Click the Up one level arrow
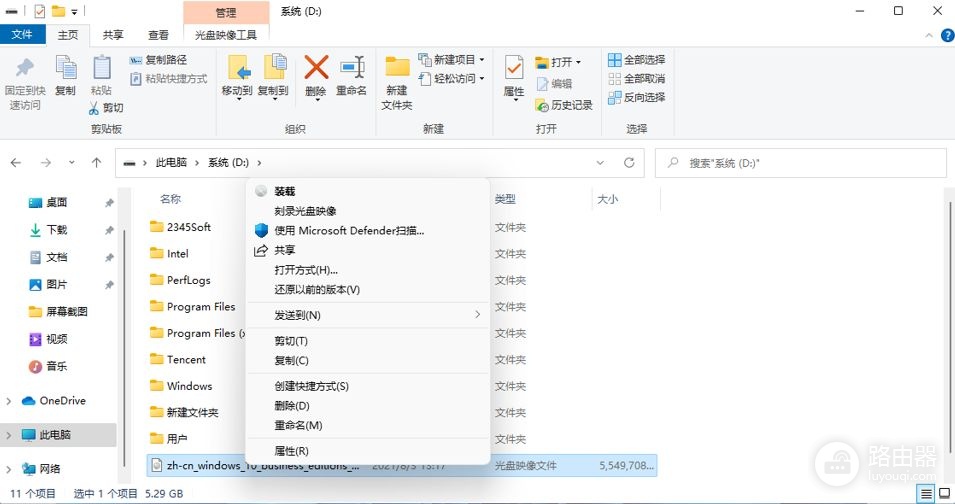Screen dimensions: 955x504 coord(96,163)
